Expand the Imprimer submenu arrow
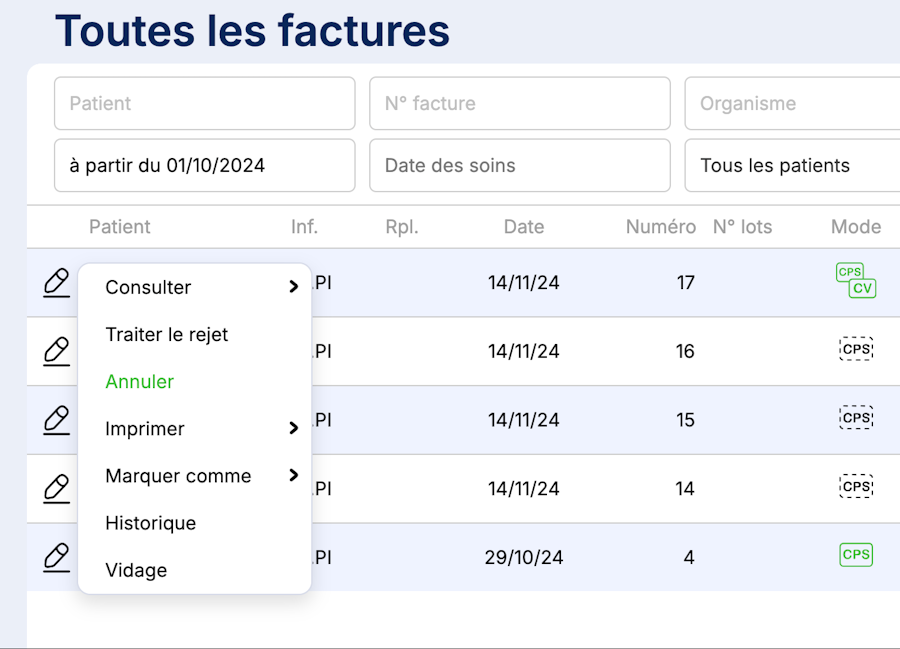 (293, 428)
